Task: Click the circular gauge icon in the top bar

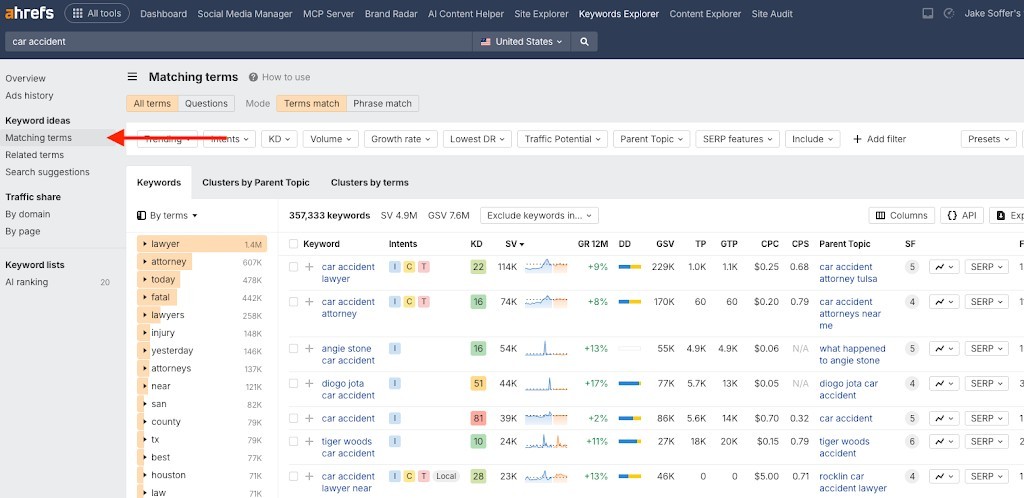Action: click(x=950, y=13)
